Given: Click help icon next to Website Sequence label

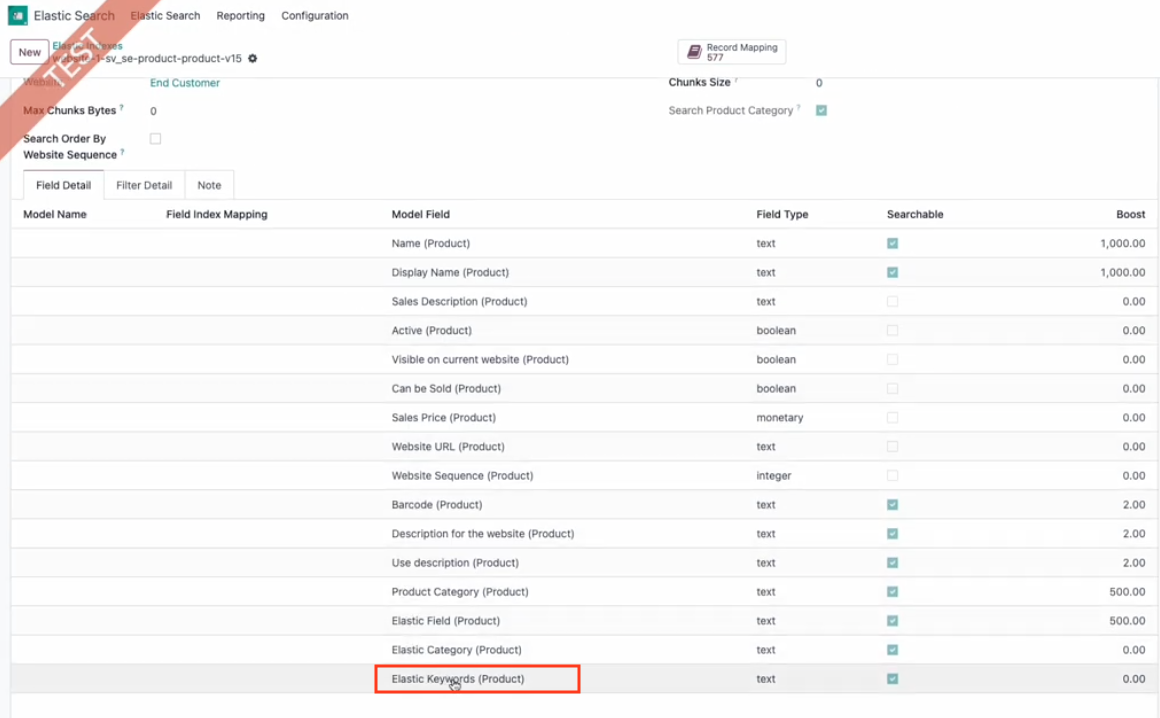Looking at the screenshot, I should click(122, 153).
